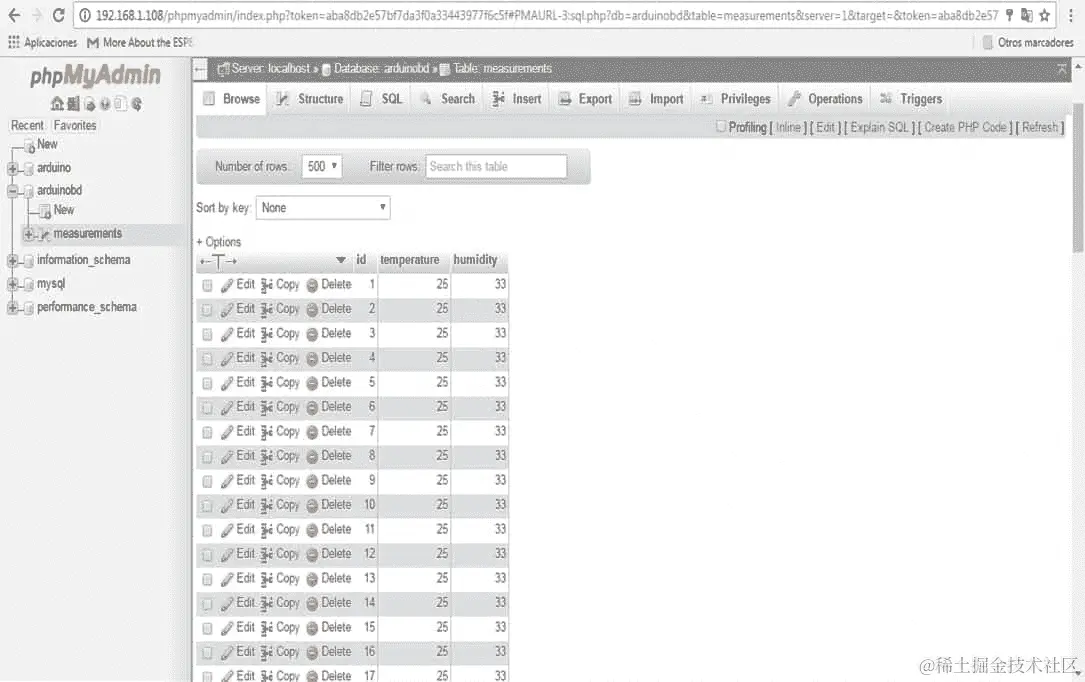This screenshot has height=682, width=1085.
Task: Expand the performance_schema database node
Action: coord(12,308)
